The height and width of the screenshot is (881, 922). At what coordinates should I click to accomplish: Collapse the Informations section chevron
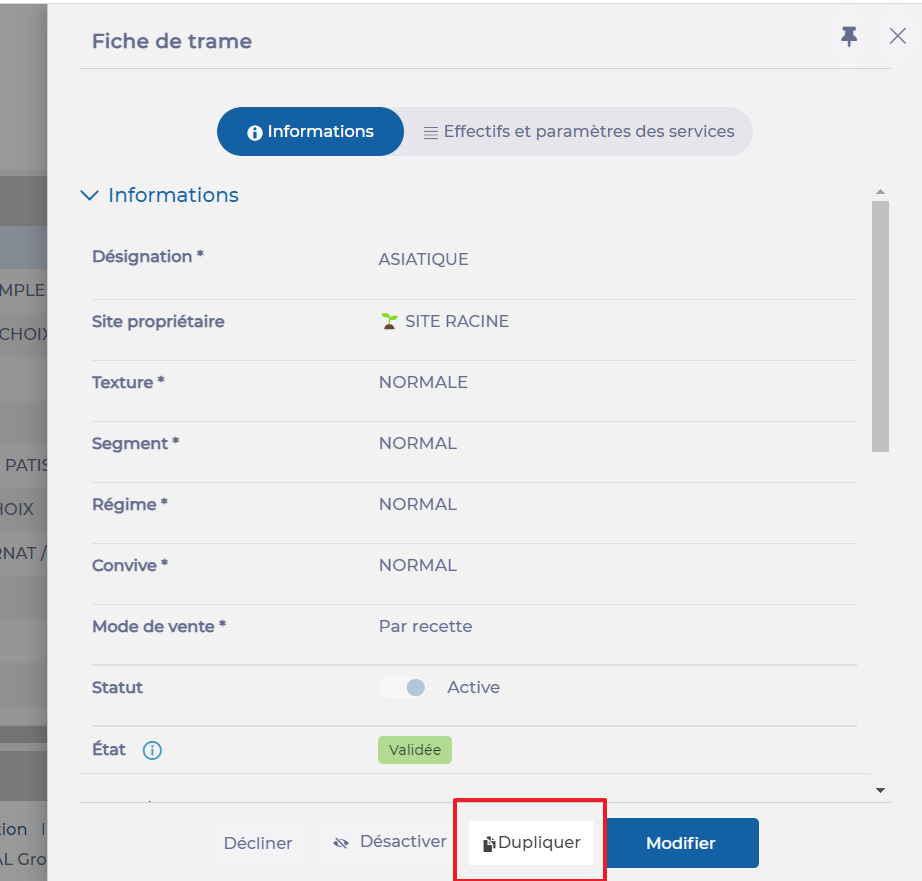(x=89, y=195)
